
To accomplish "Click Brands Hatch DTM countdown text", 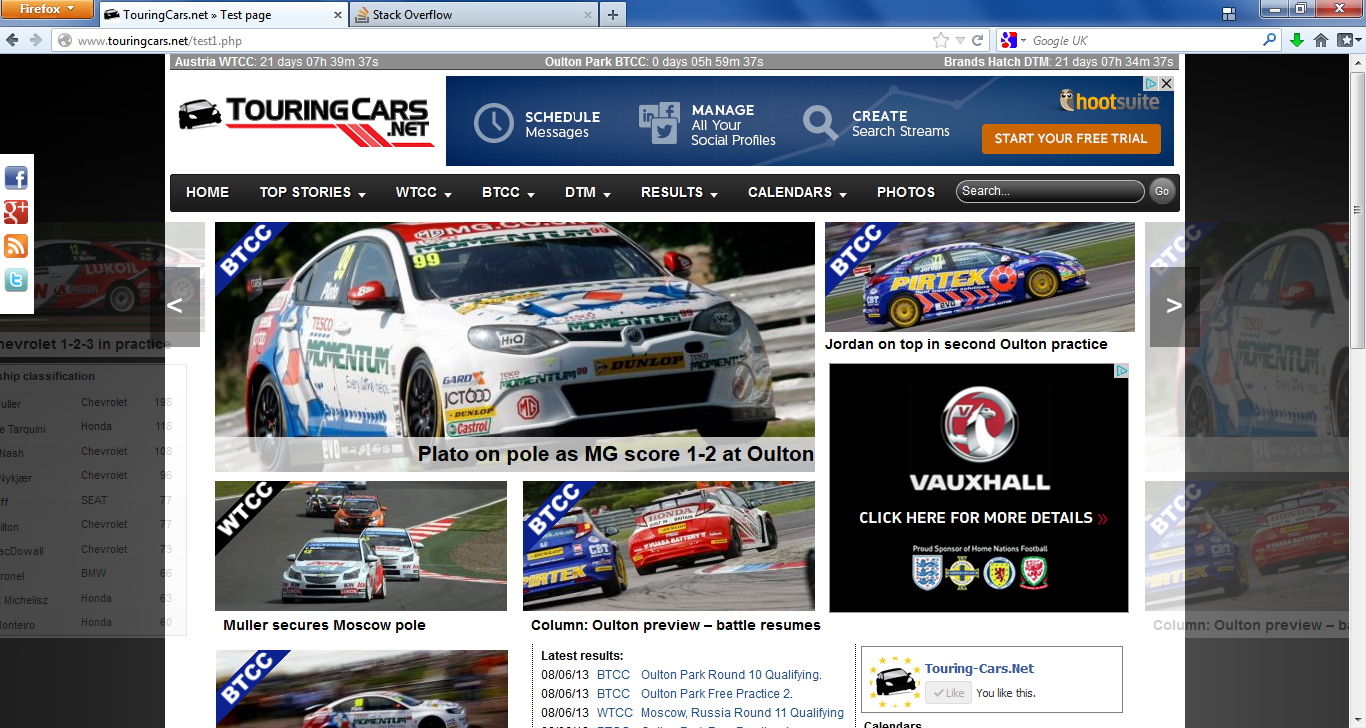I will point(1059,62).
